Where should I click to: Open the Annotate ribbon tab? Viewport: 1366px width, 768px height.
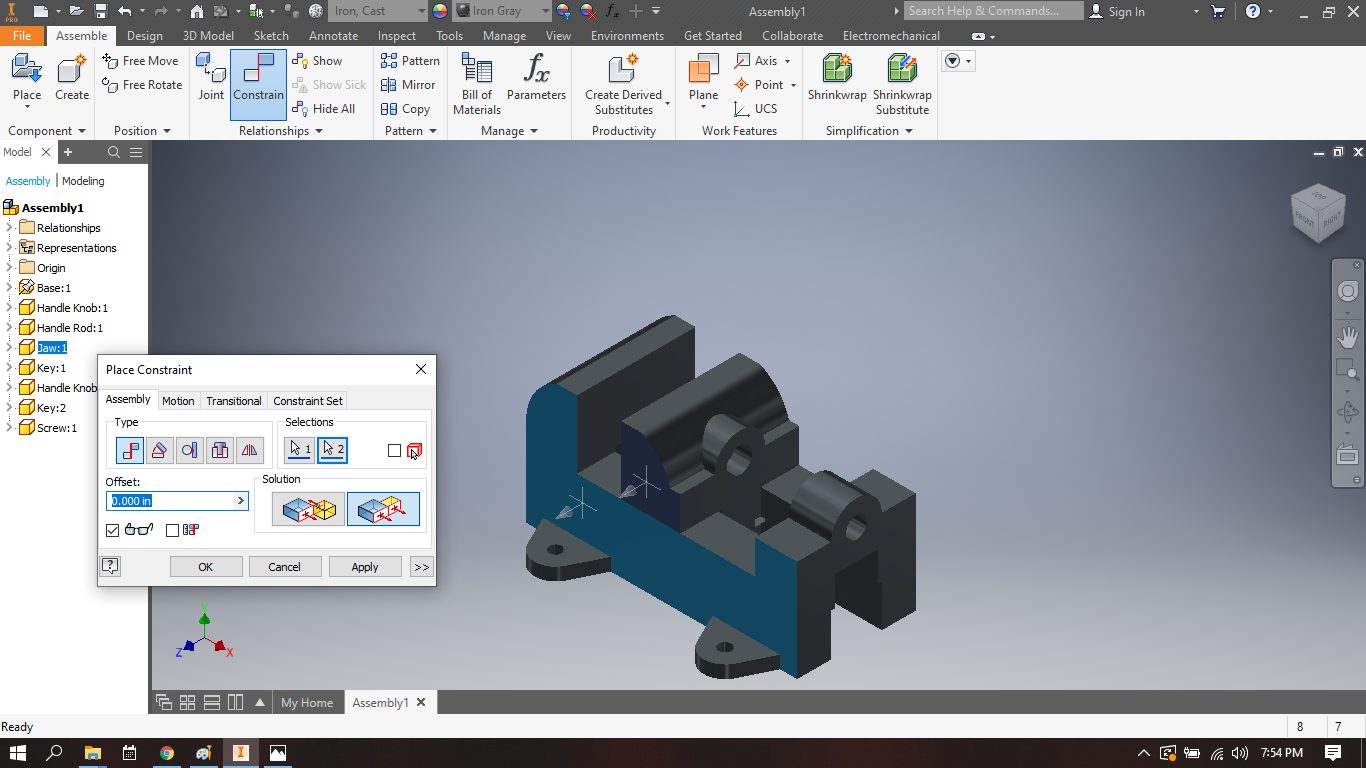[333, 35]
